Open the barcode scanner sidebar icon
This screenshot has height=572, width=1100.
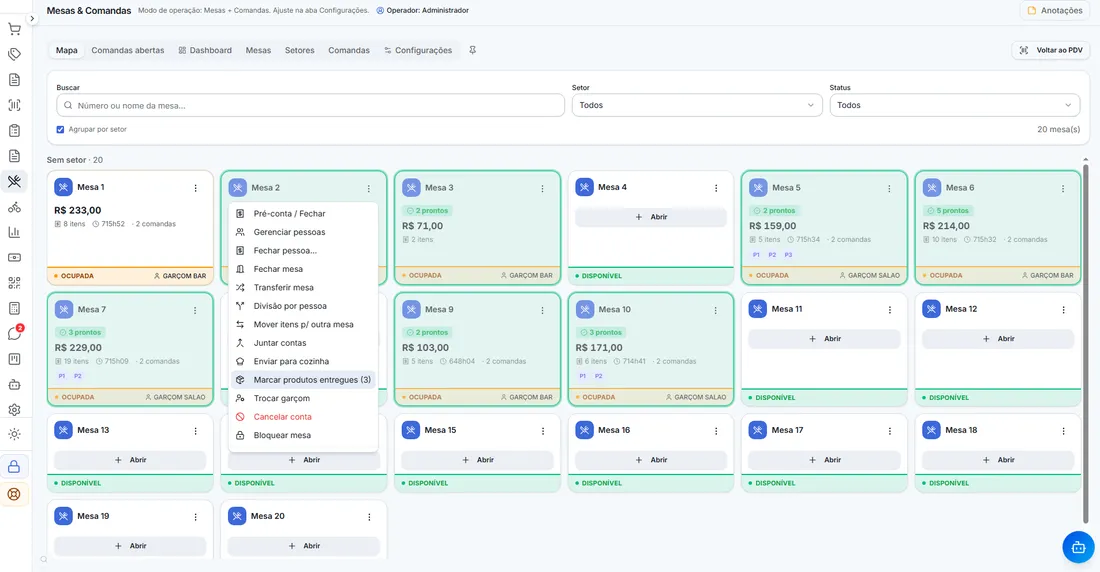pyautogui.click(x=14, y=105)
